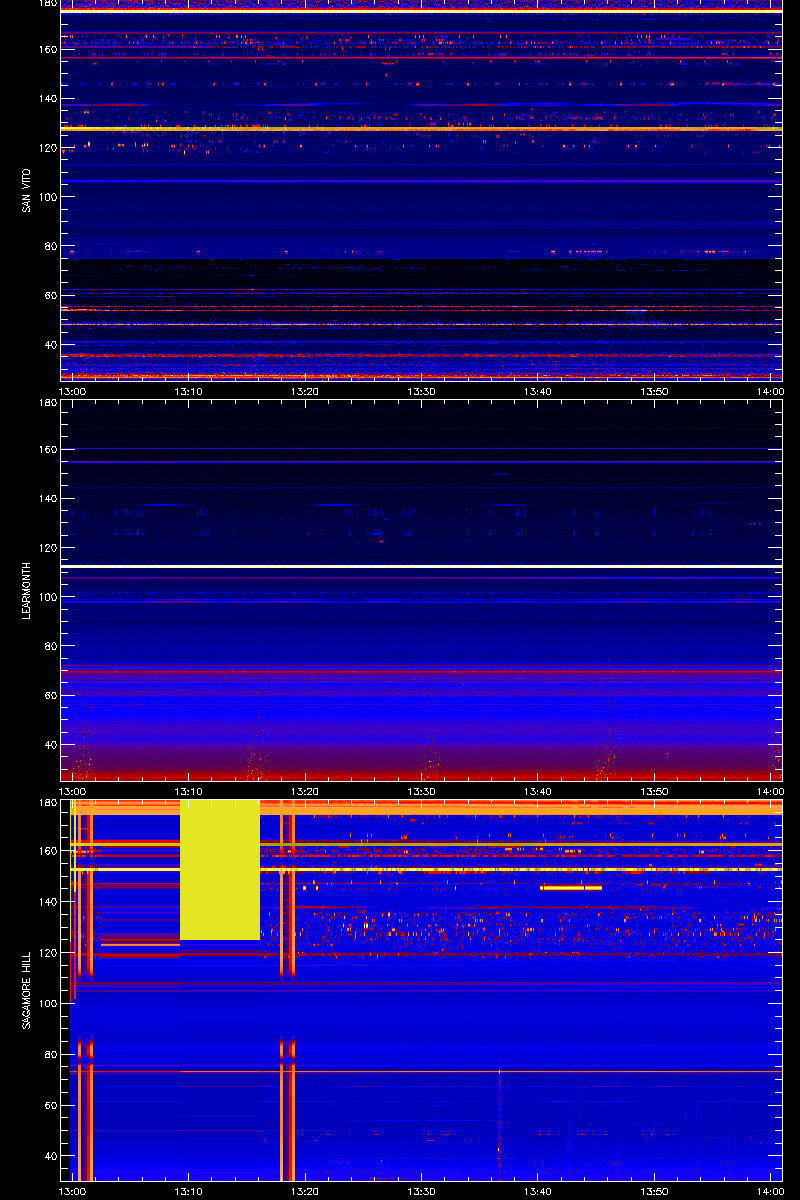Click the 80 frequency label on Sagamore Hill
The height and width of the screenshot is (1200, 800).
(x=50, y=1054)
